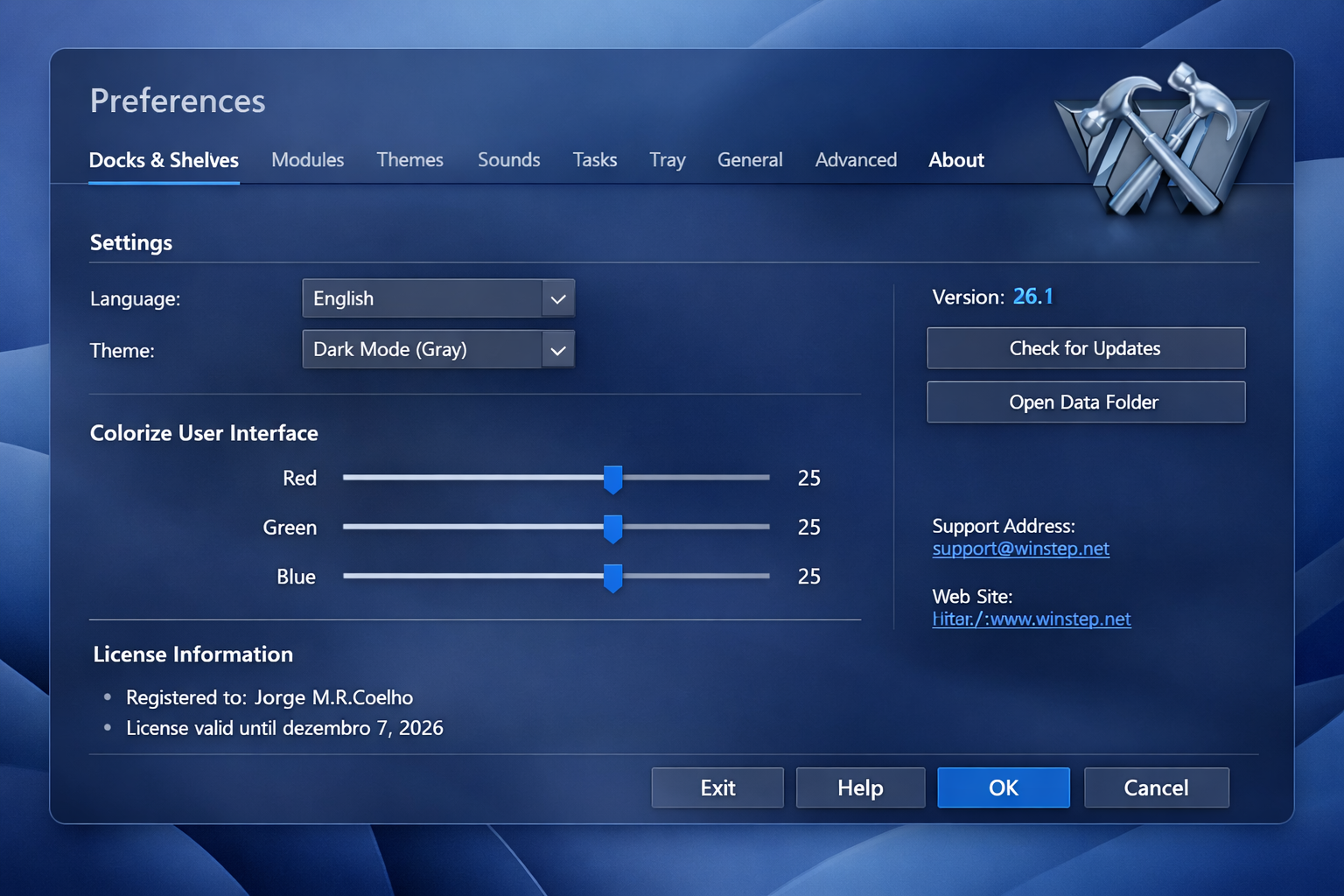This screenshot has height=896, width=1344.
Task: Click the Green colorize slider handle
Action: click(x=613, y=528)
